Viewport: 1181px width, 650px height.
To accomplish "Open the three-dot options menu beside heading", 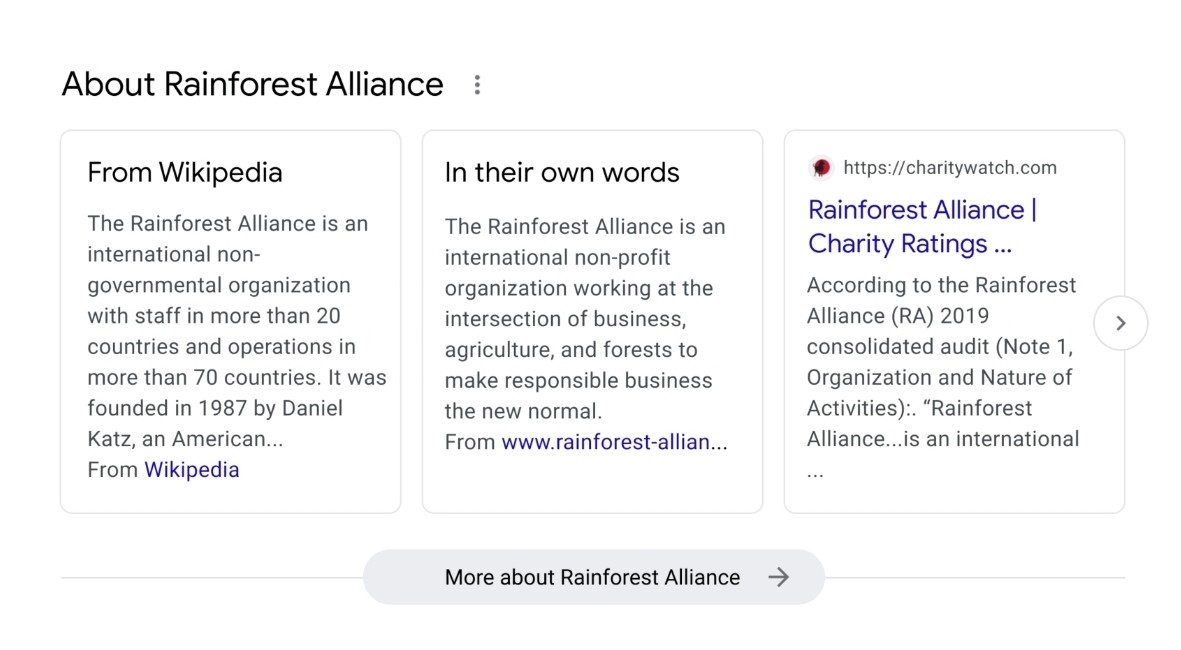I will (x=477, y=85).
